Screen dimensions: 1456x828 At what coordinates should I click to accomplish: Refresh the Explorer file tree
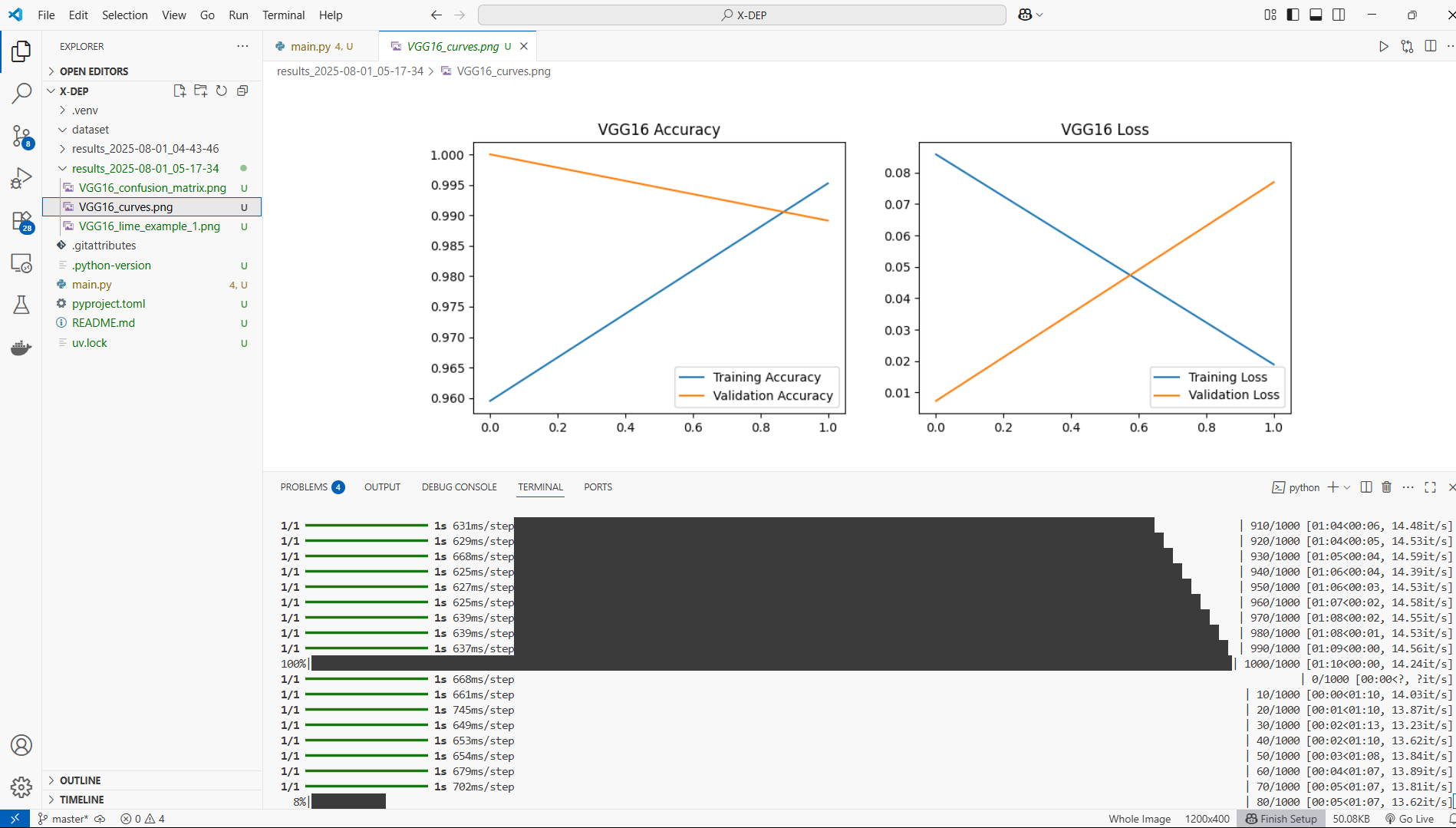(222, 91)
